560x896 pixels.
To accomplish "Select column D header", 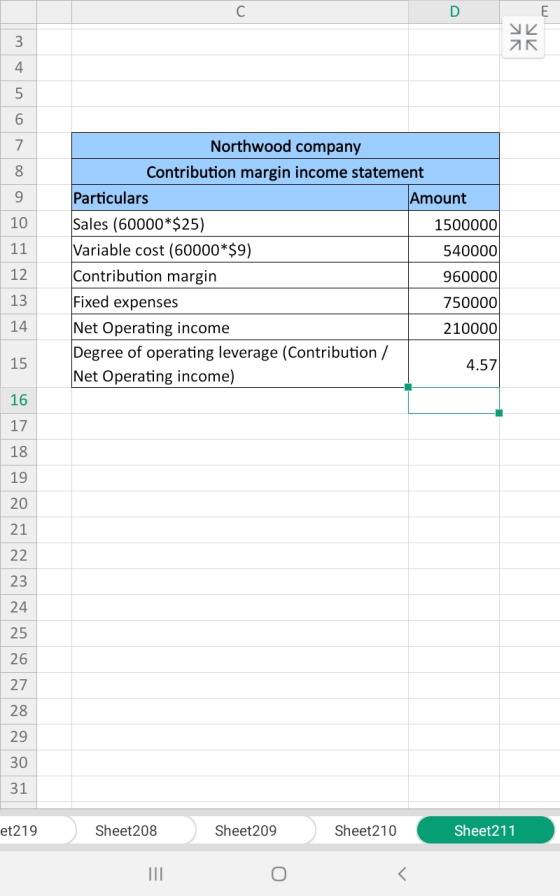I will click(x=454, y=11).
